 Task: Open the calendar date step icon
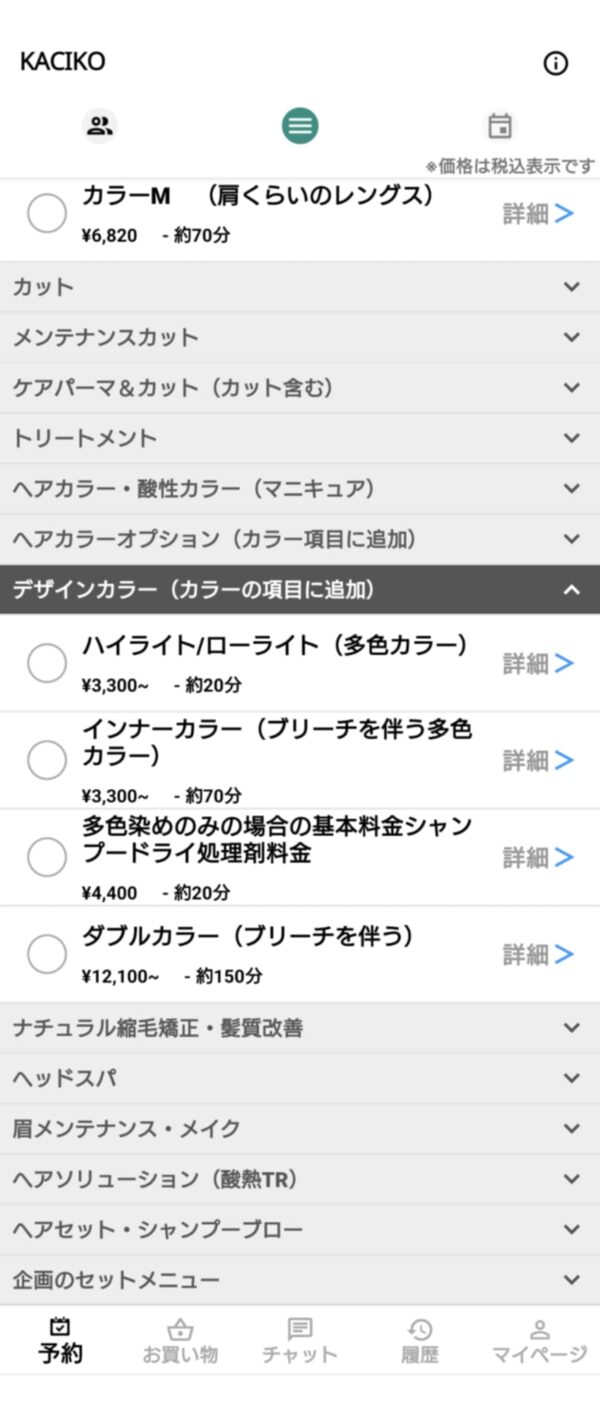coord(499,126)
